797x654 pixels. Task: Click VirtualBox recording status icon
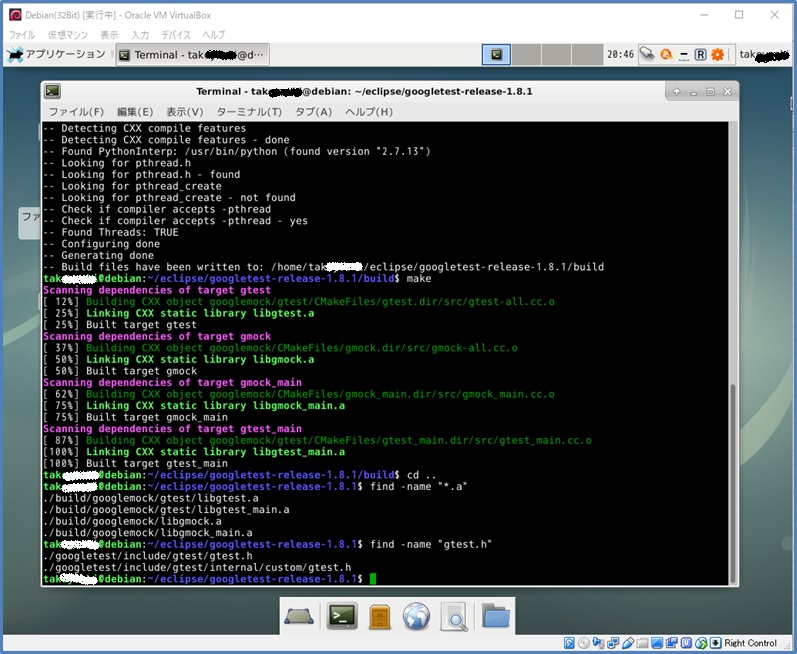click(x=671, y=643)
